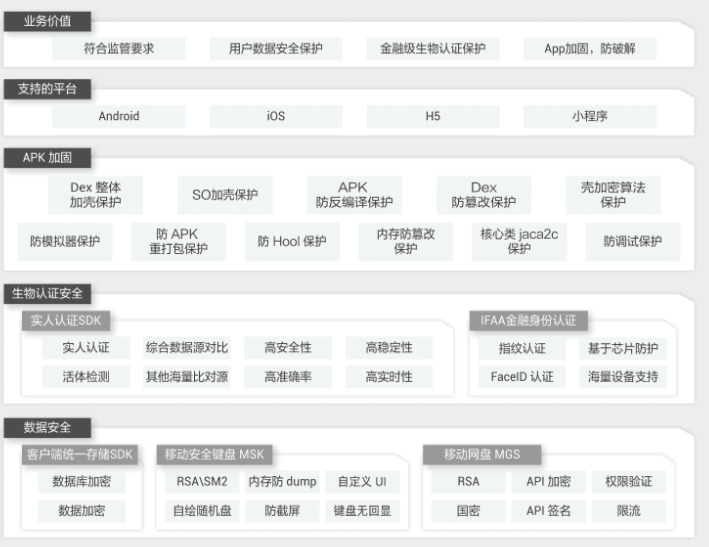The height and width of the screenshot is (547, 709).
Task: Click the 移动网盘 MGS group label
Action: point(482,455)
